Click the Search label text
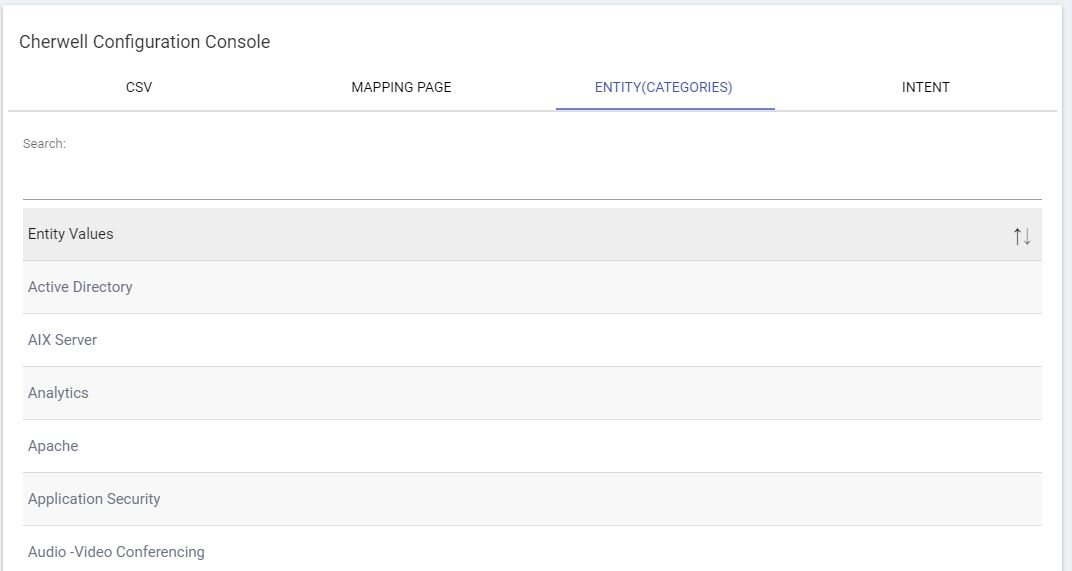 [x=44, y=144]
